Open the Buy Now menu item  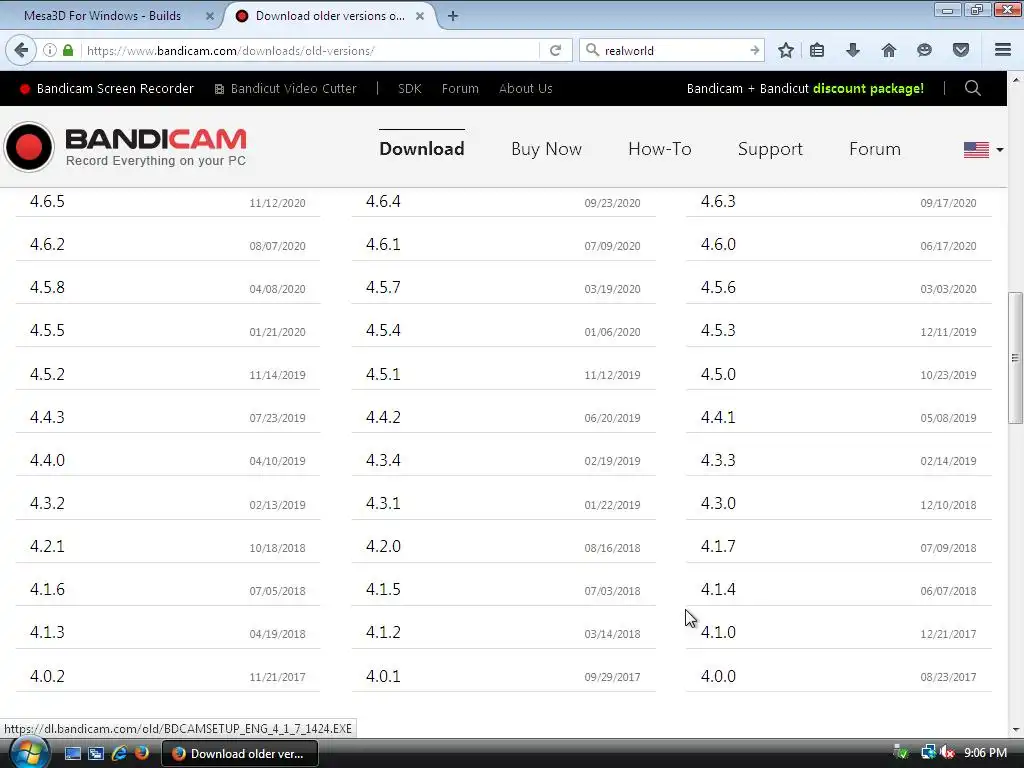[546, 149]
